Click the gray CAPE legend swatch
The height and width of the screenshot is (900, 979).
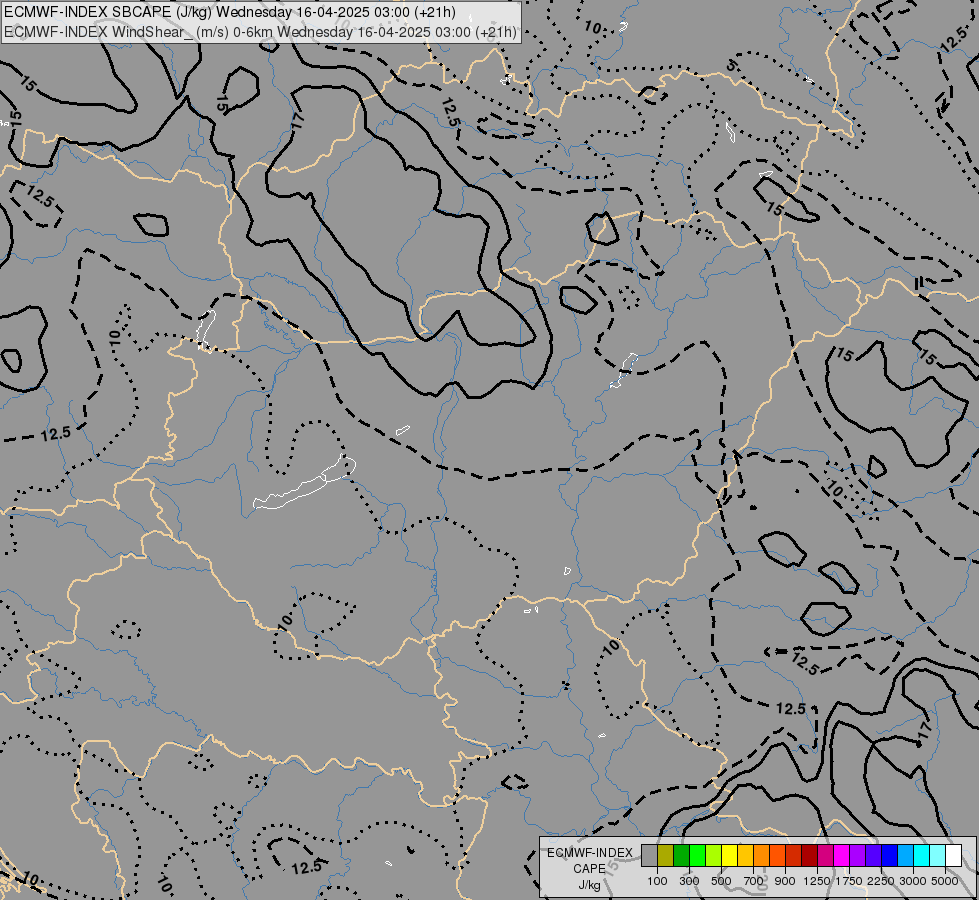[x=649, y=855]
